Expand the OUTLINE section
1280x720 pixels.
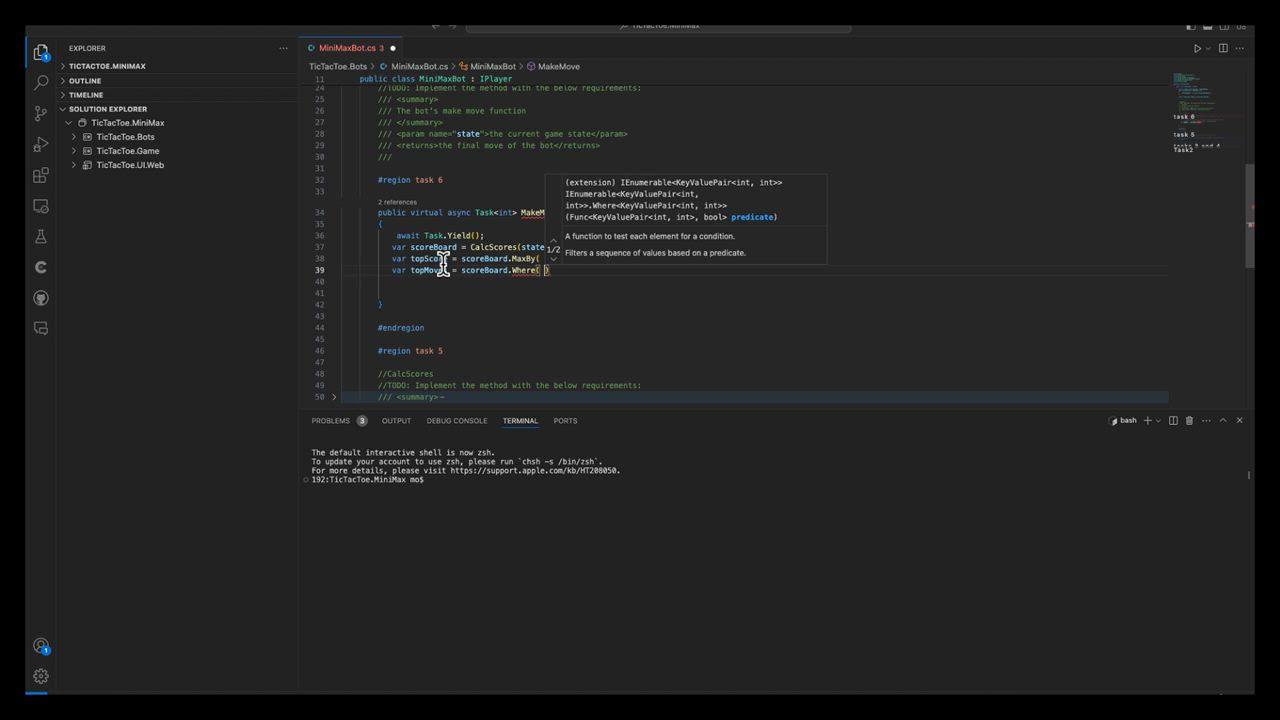[x=85, y=81]
